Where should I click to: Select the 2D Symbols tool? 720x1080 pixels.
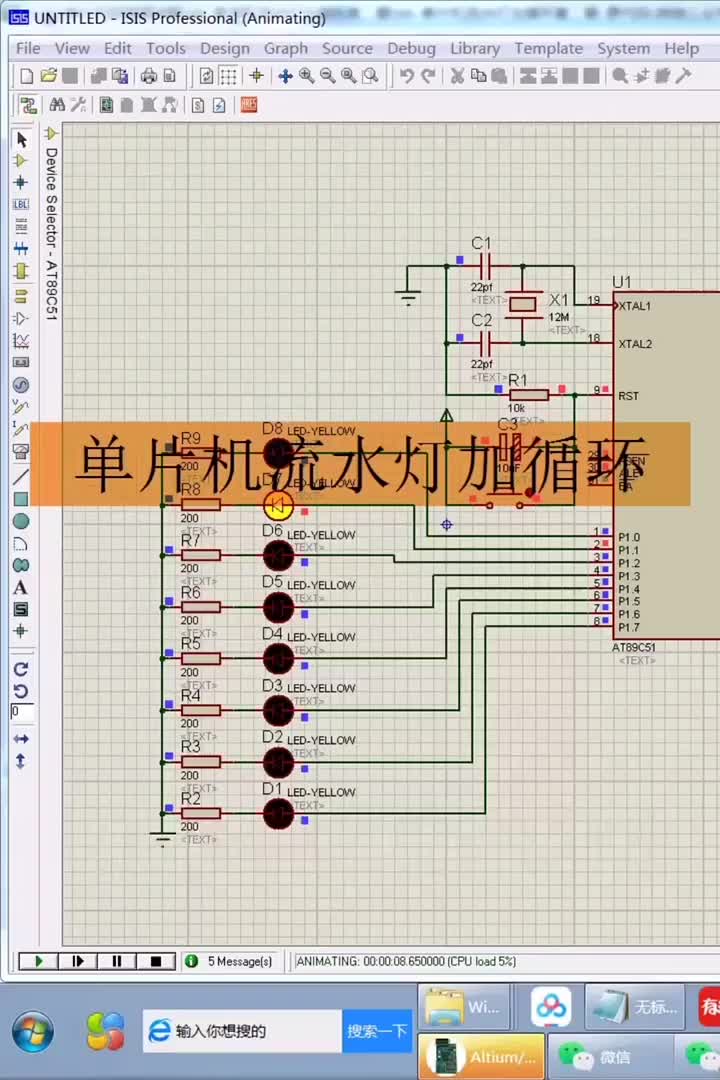(x=21, y=610)
